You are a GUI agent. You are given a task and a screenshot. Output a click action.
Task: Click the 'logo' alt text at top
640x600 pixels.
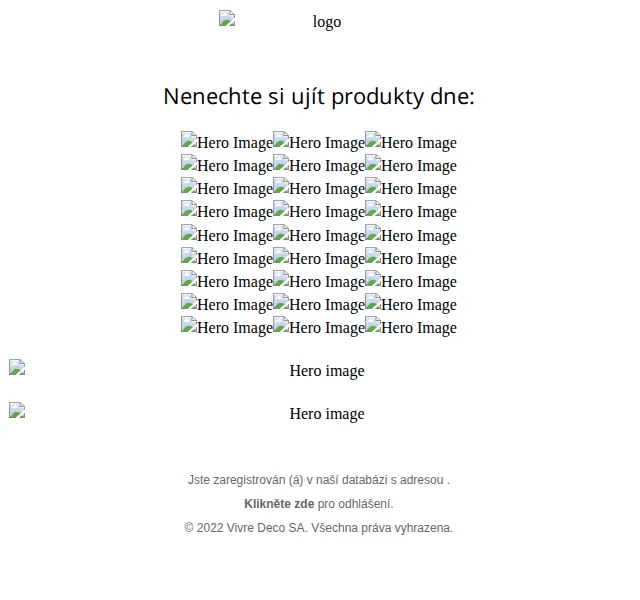pos(327,22)
